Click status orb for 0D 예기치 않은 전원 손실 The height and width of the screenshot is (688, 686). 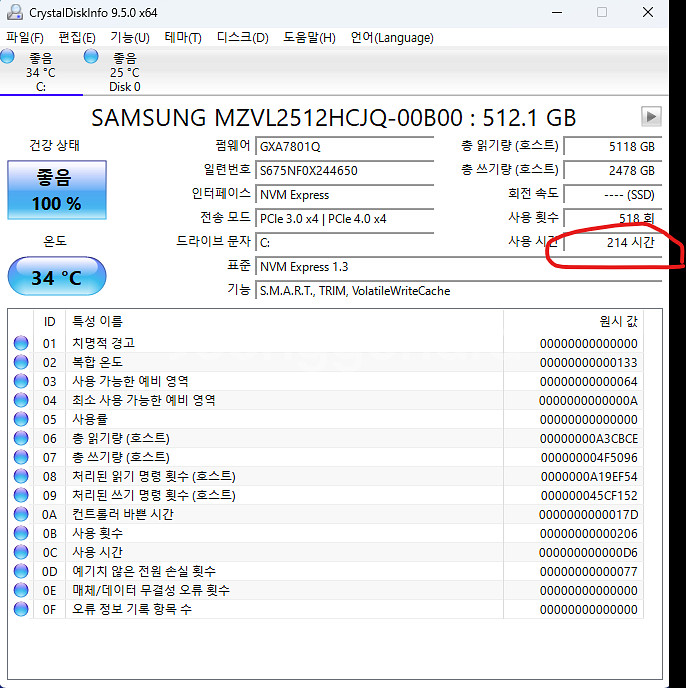click(x=21, y=571)
